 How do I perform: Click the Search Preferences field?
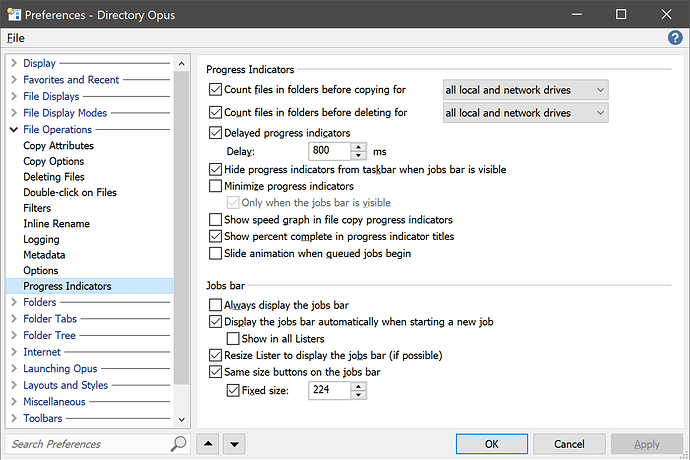point(88,444)
